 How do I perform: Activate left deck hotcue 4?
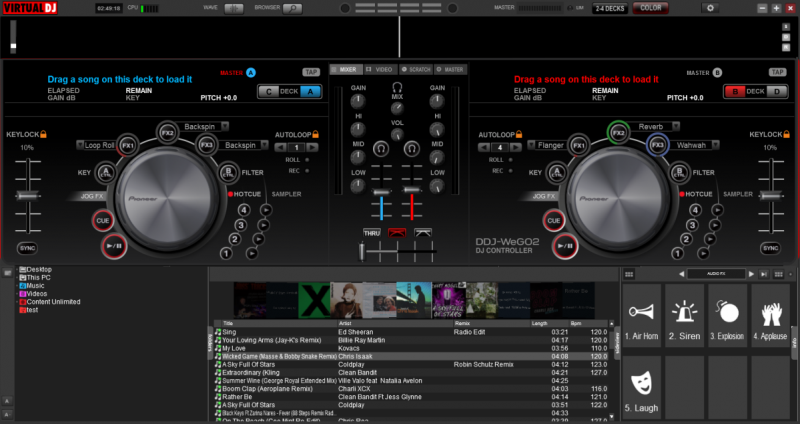[x=244, y=210]
